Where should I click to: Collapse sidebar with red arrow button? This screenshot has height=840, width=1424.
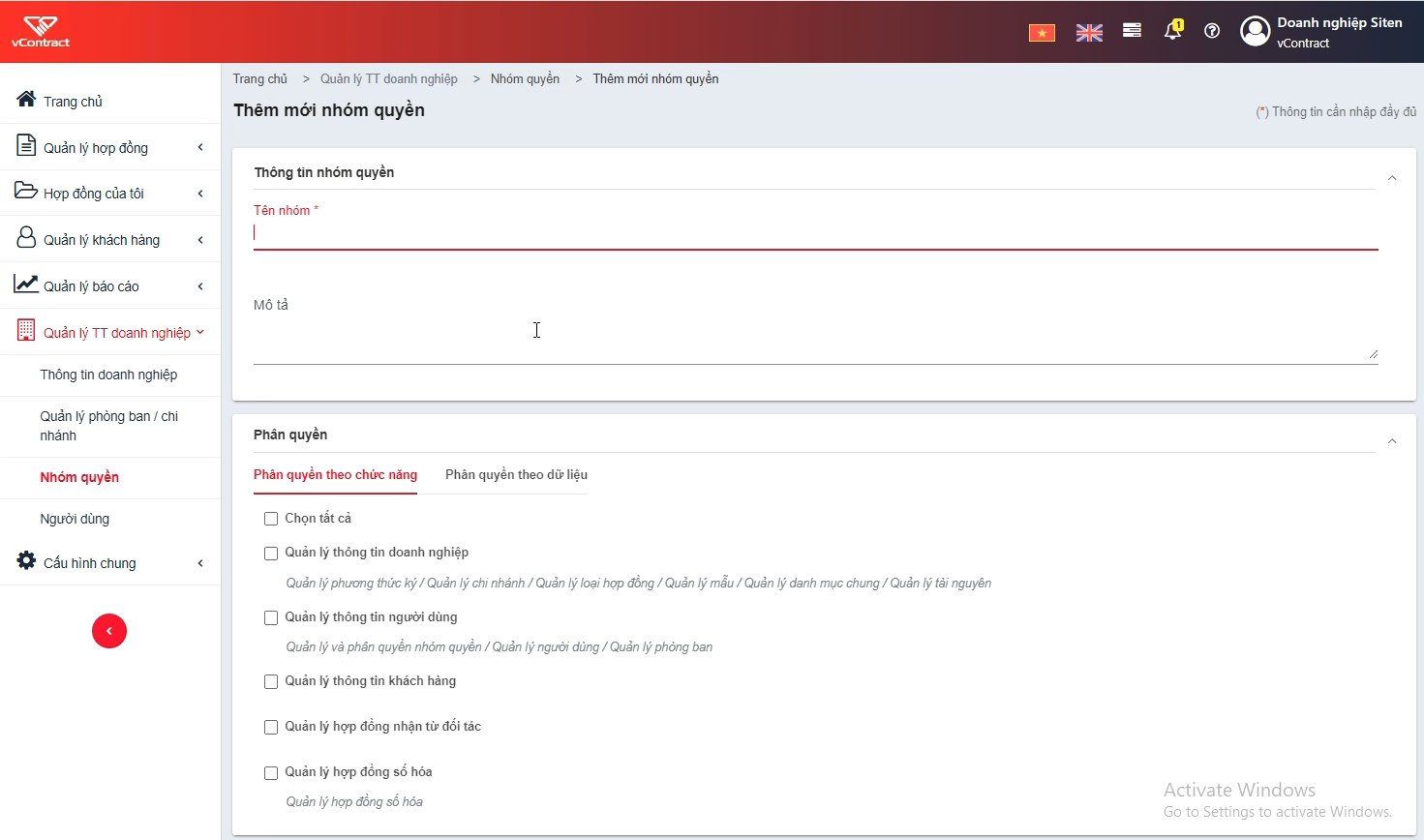(x=109, y=631)
